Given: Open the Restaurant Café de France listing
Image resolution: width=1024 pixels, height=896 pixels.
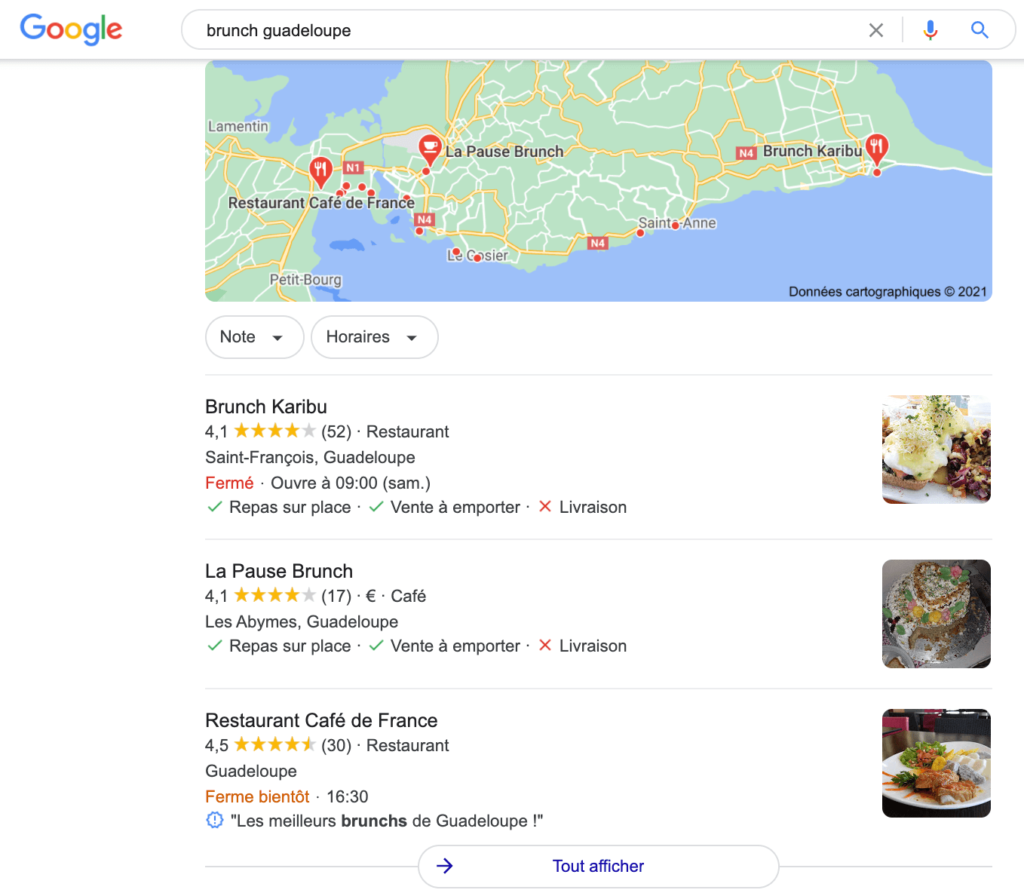Looking at the screenshot, I should click(x=321, y=720).
